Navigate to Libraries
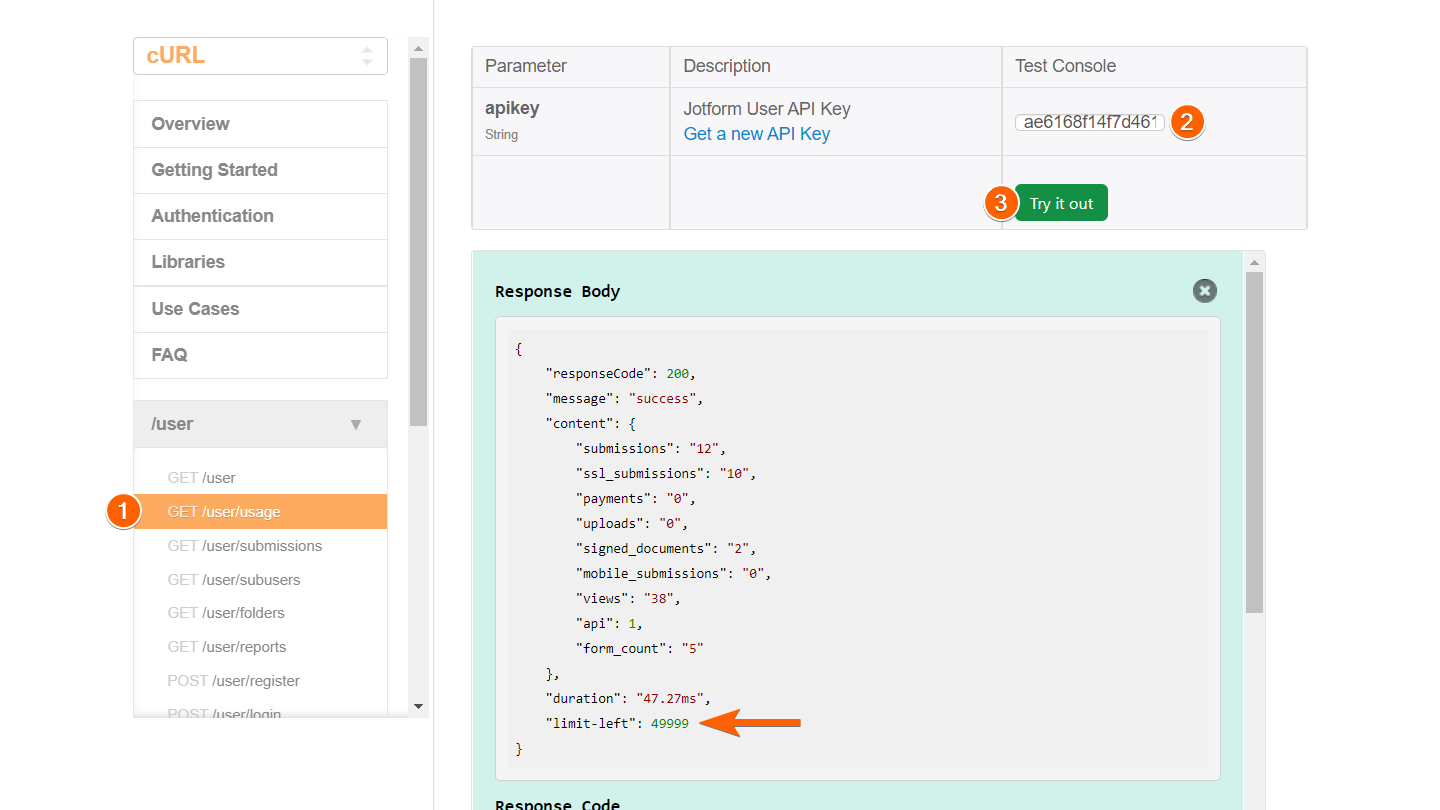1440x810 pixels. click(260, 262)
